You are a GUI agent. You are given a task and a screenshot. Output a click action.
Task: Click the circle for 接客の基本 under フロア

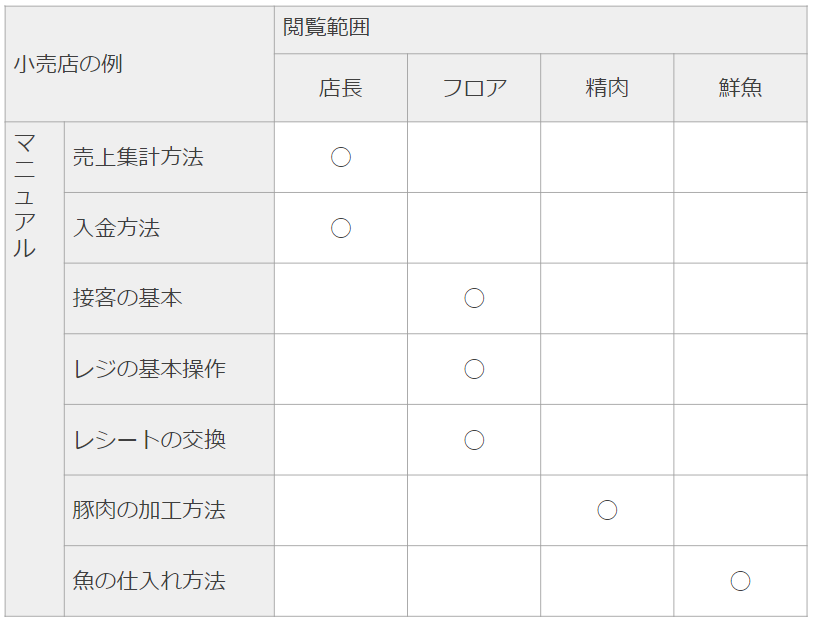474,298
